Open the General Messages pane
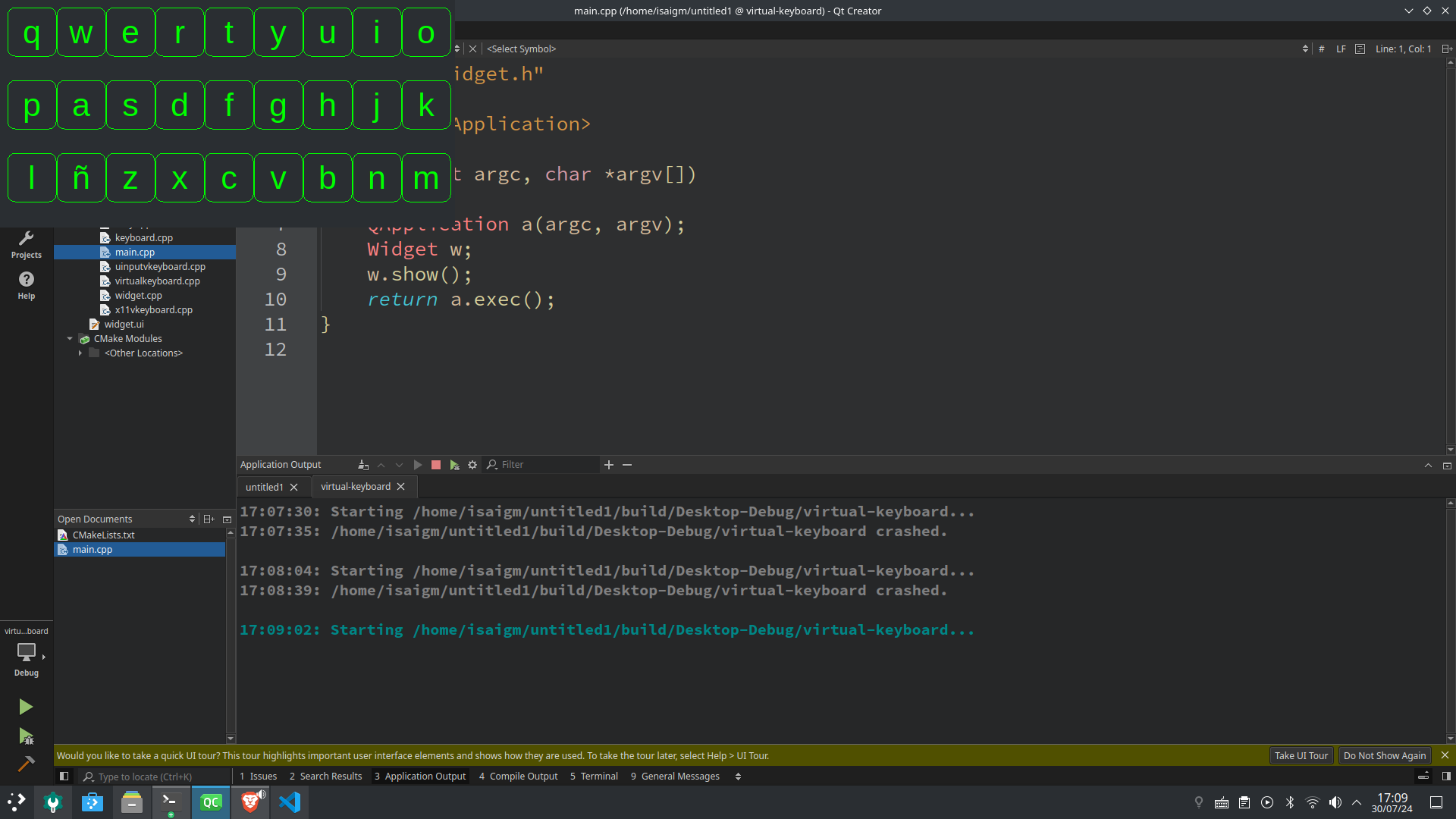This screenshot has width=1456, height=819. tap(675, 776)
